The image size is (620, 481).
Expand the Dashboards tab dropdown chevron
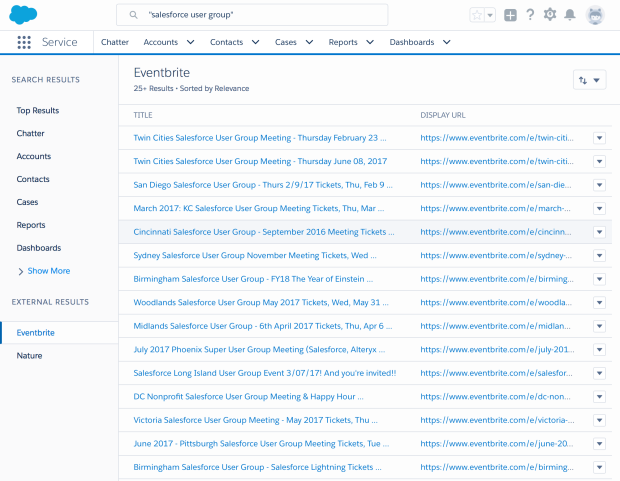[446, 42]
